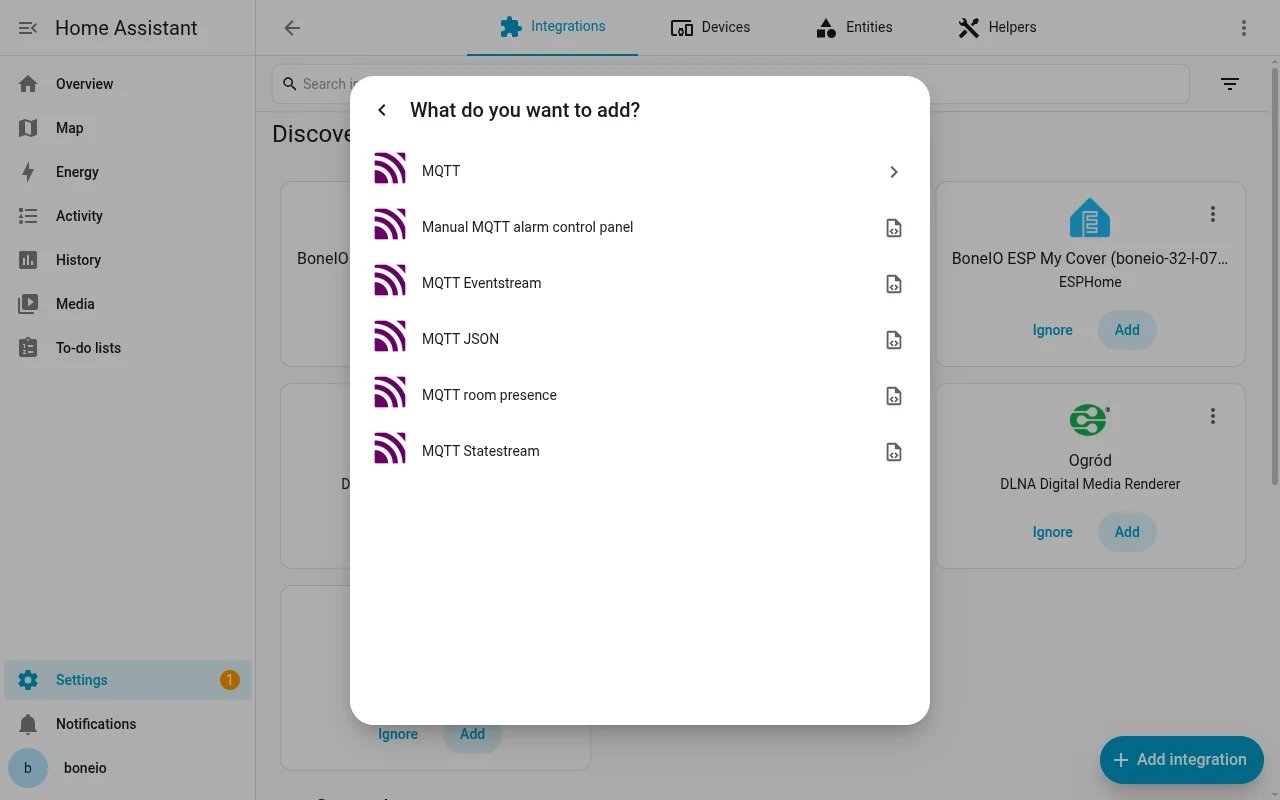Focus the integrations search field
Screen dimensions: 1280x800
(x=730, y=84)
